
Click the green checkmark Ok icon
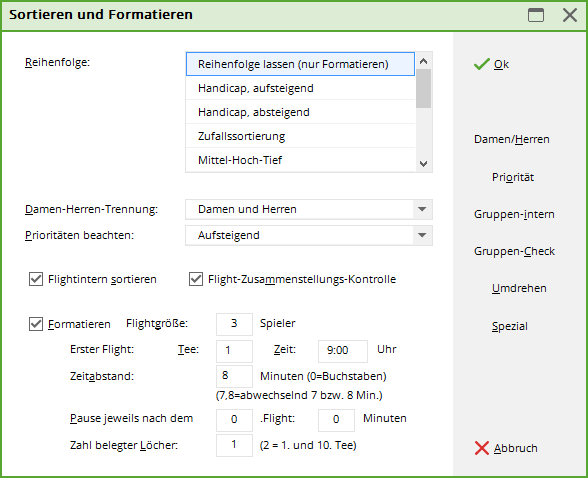point(482,64)
